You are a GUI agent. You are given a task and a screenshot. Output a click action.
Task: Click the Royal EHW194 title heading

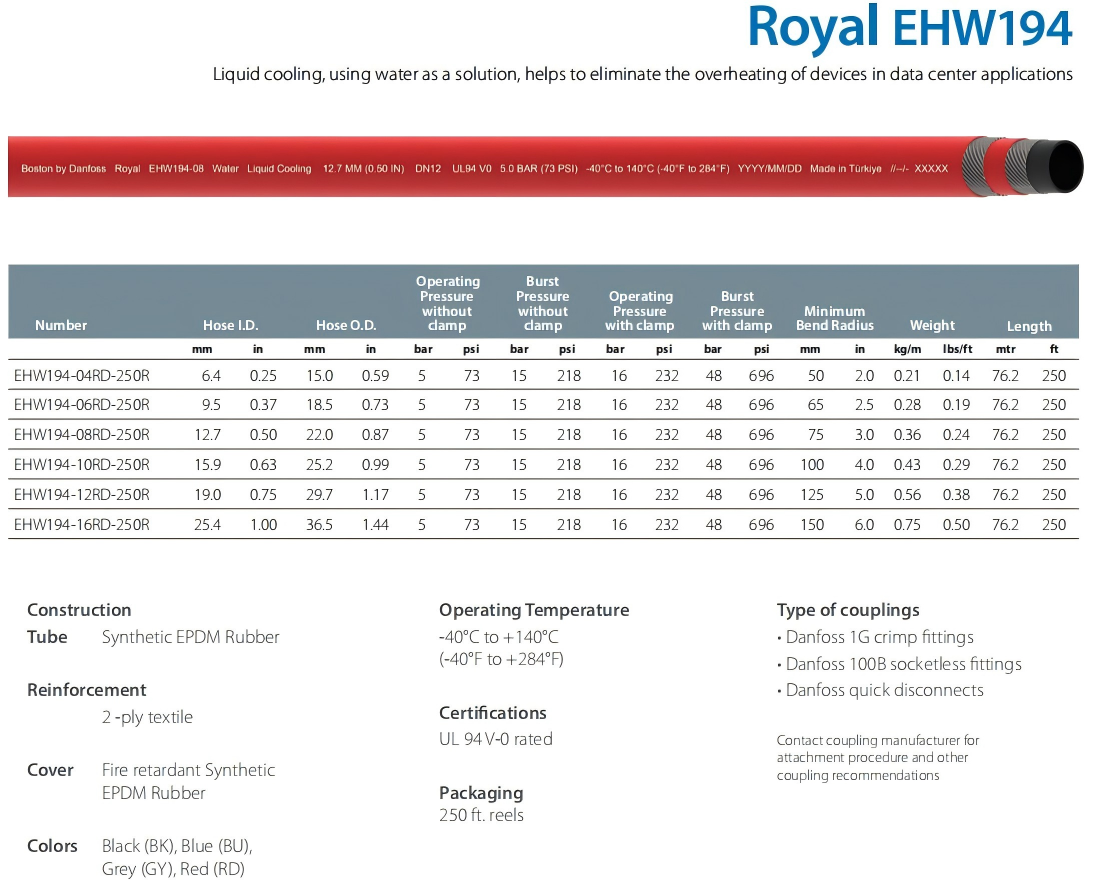click(909, 28)
